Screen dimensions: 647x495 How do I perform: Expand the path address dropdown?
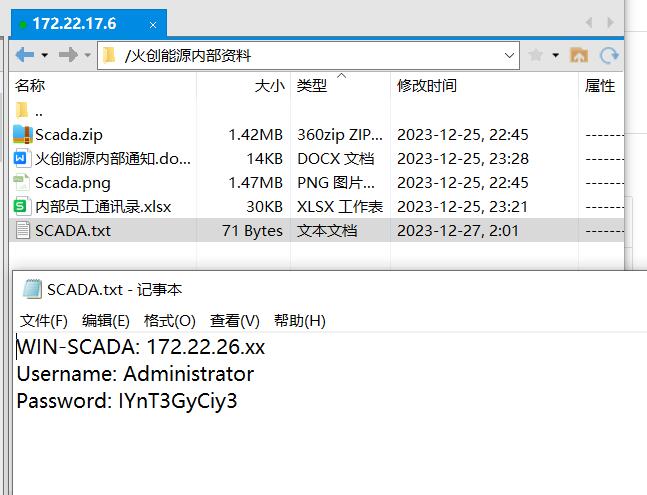click(510, 55)
